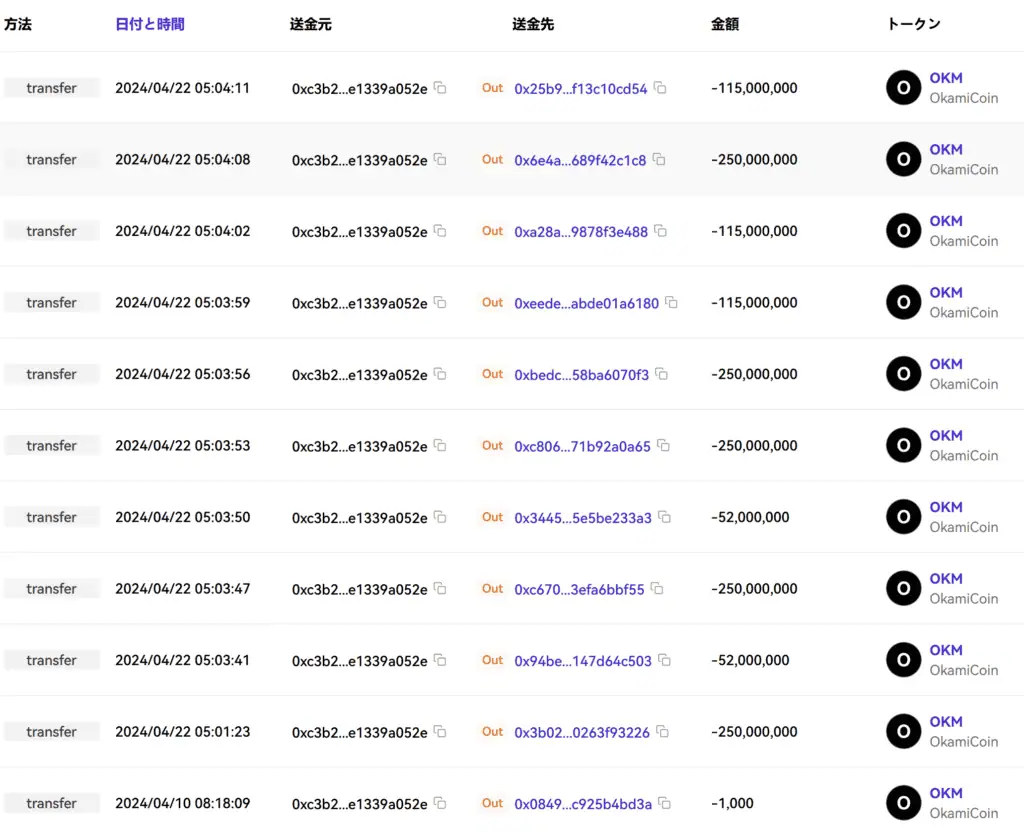Click transfer tag in 08:18:09 row

pyautogui.click(x=52, y=803)
